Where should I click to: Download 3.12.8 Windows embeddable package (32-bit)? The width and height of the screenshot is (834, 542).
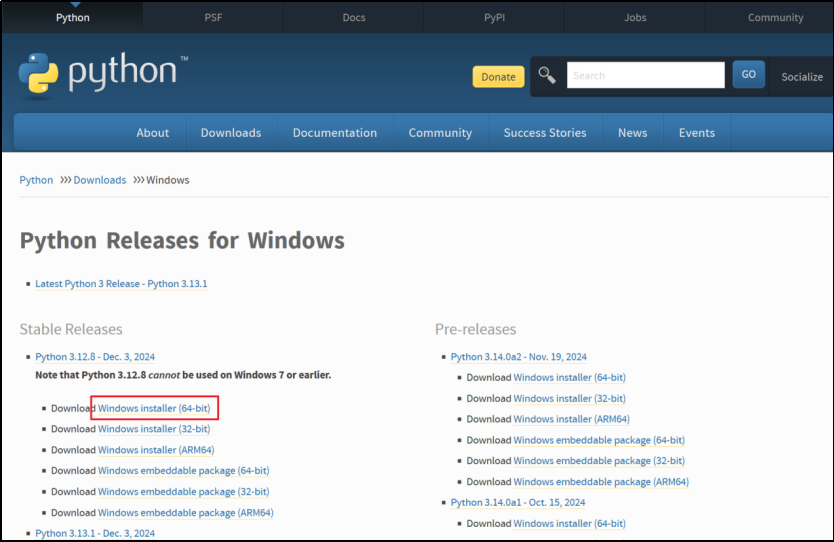(x=184, y=491)
